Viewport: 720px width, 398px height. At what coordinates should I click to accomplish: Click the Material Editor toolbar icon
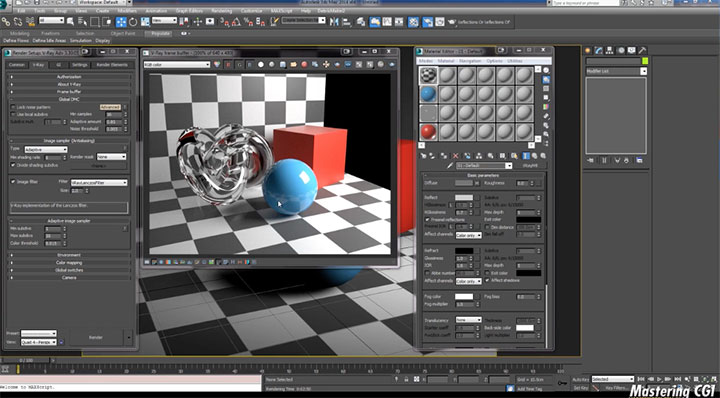(414, 22)
